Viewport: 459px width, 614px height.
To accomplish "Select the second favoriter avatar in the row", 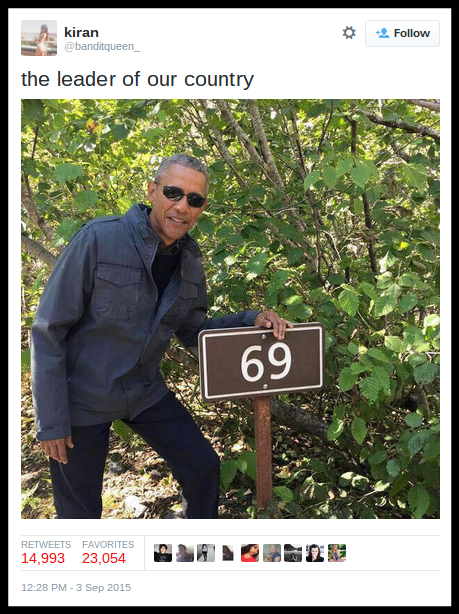I will point(185,553).
